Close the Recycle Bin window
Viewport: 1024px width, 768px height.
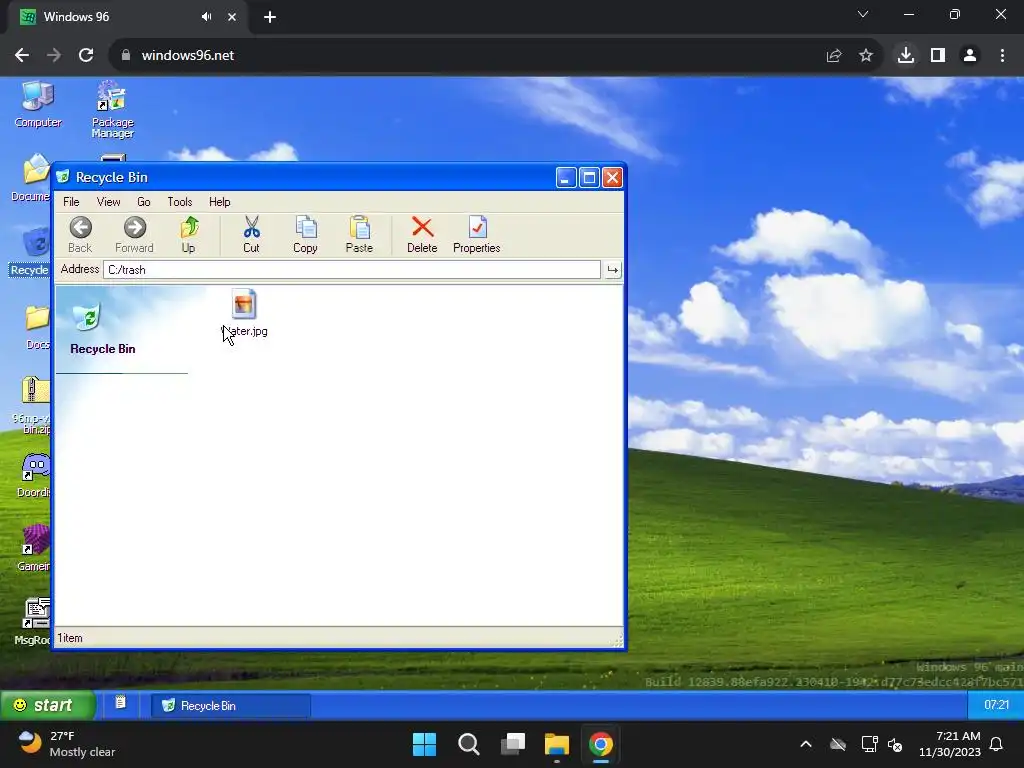[612, 178]
